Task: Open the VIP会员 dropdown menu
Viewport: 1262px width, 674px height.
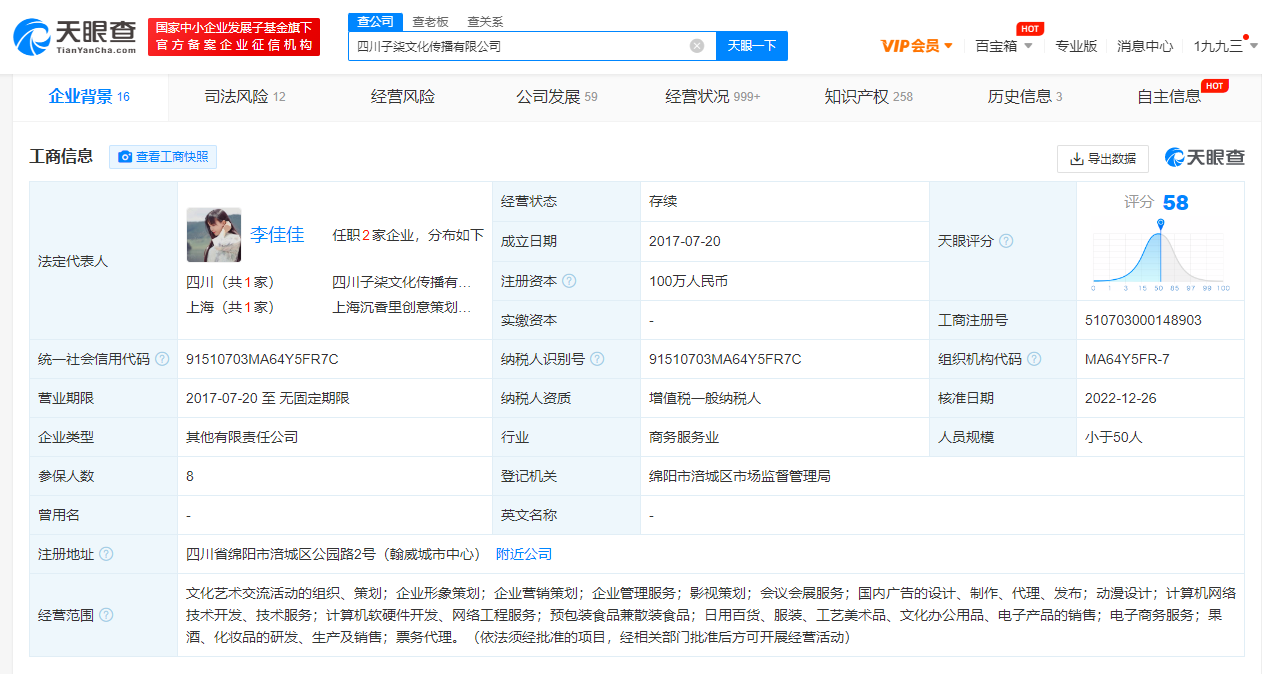Action: pos(916,46)
